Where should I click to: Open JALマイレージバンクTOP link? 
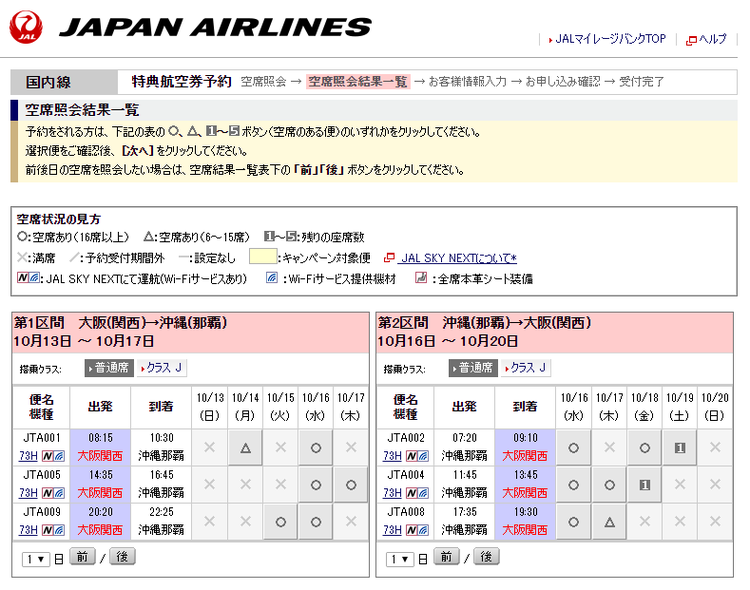(610, 39)
